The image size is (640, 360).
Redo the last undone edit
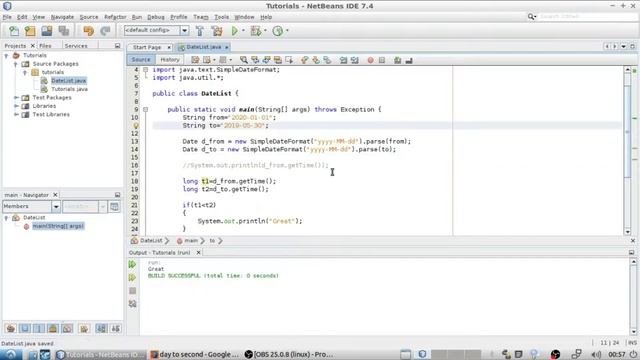tap(105, 31)
